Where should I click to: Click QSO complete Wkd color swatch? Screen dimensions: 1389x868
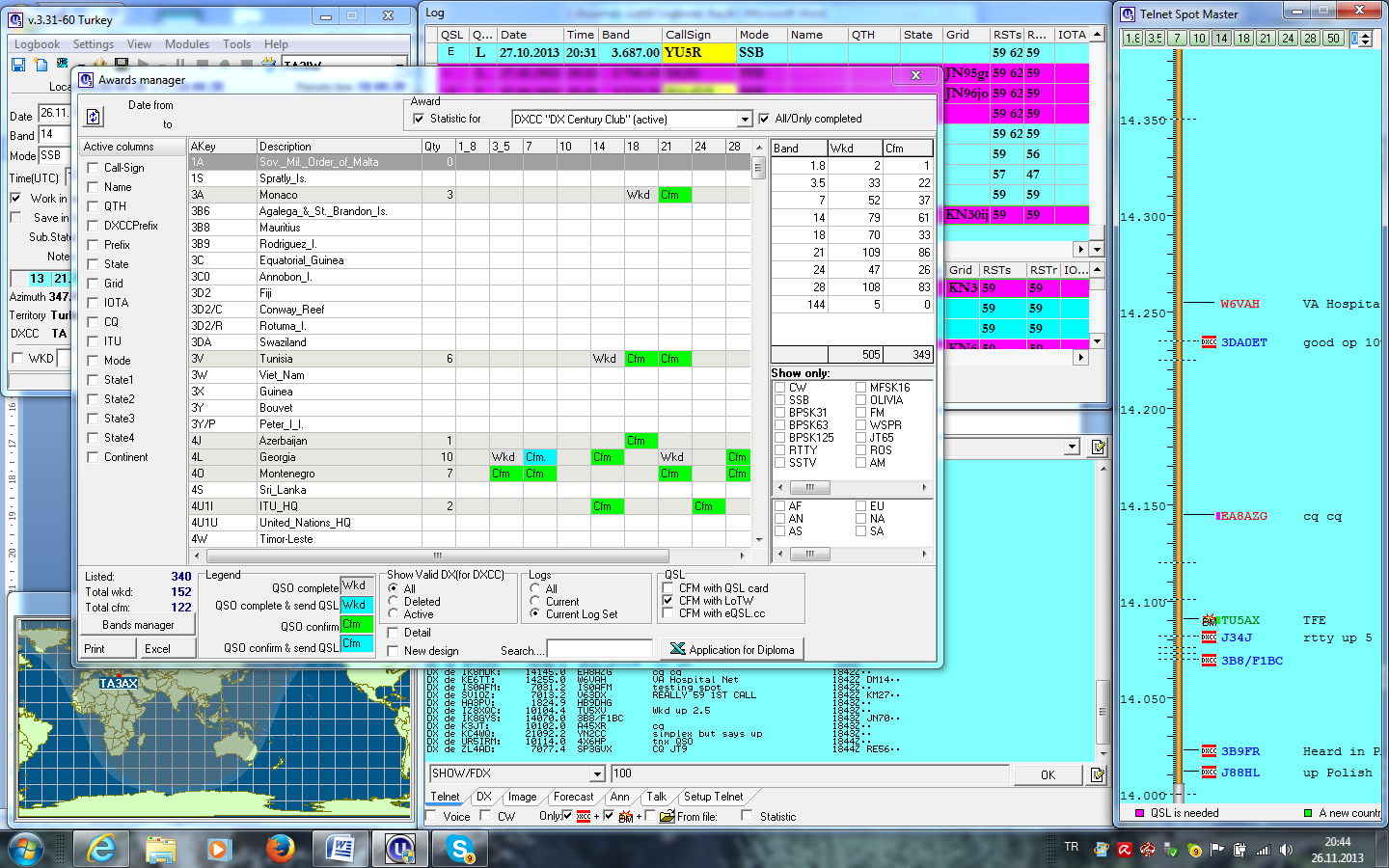[x=357, y=585]
